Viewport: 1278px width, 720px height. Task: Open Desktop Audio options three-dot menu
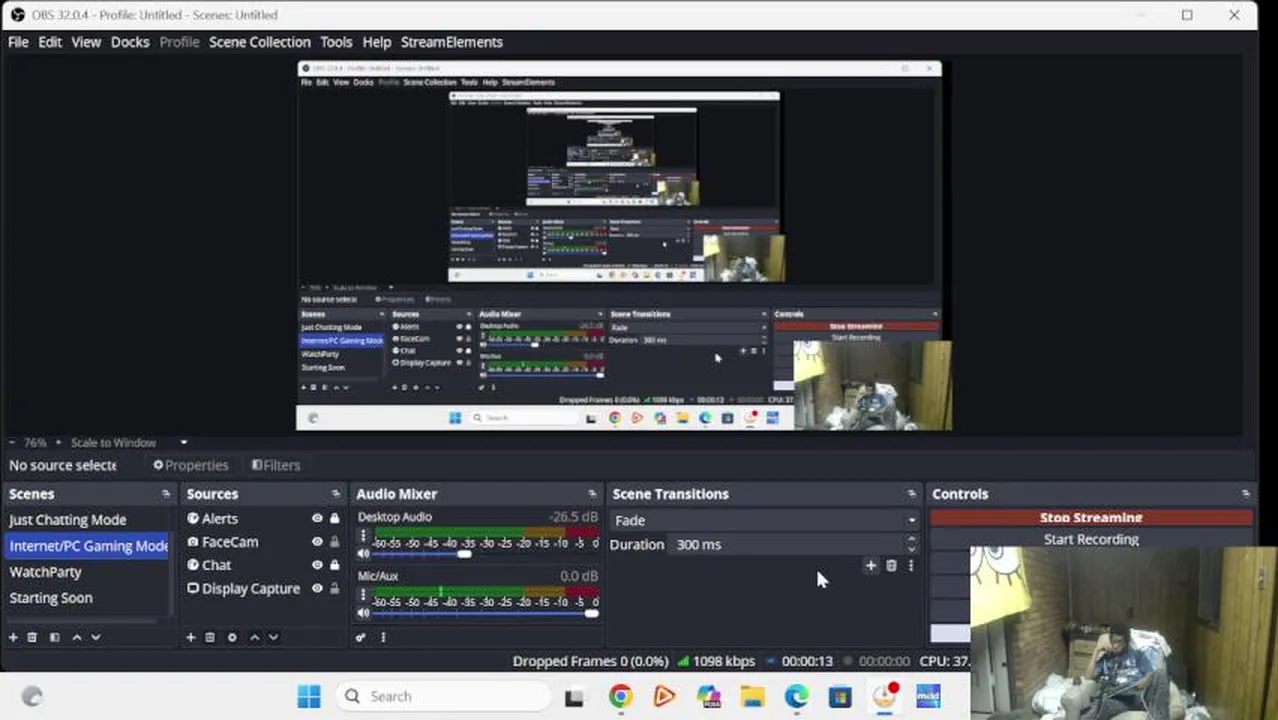[363, 537]
